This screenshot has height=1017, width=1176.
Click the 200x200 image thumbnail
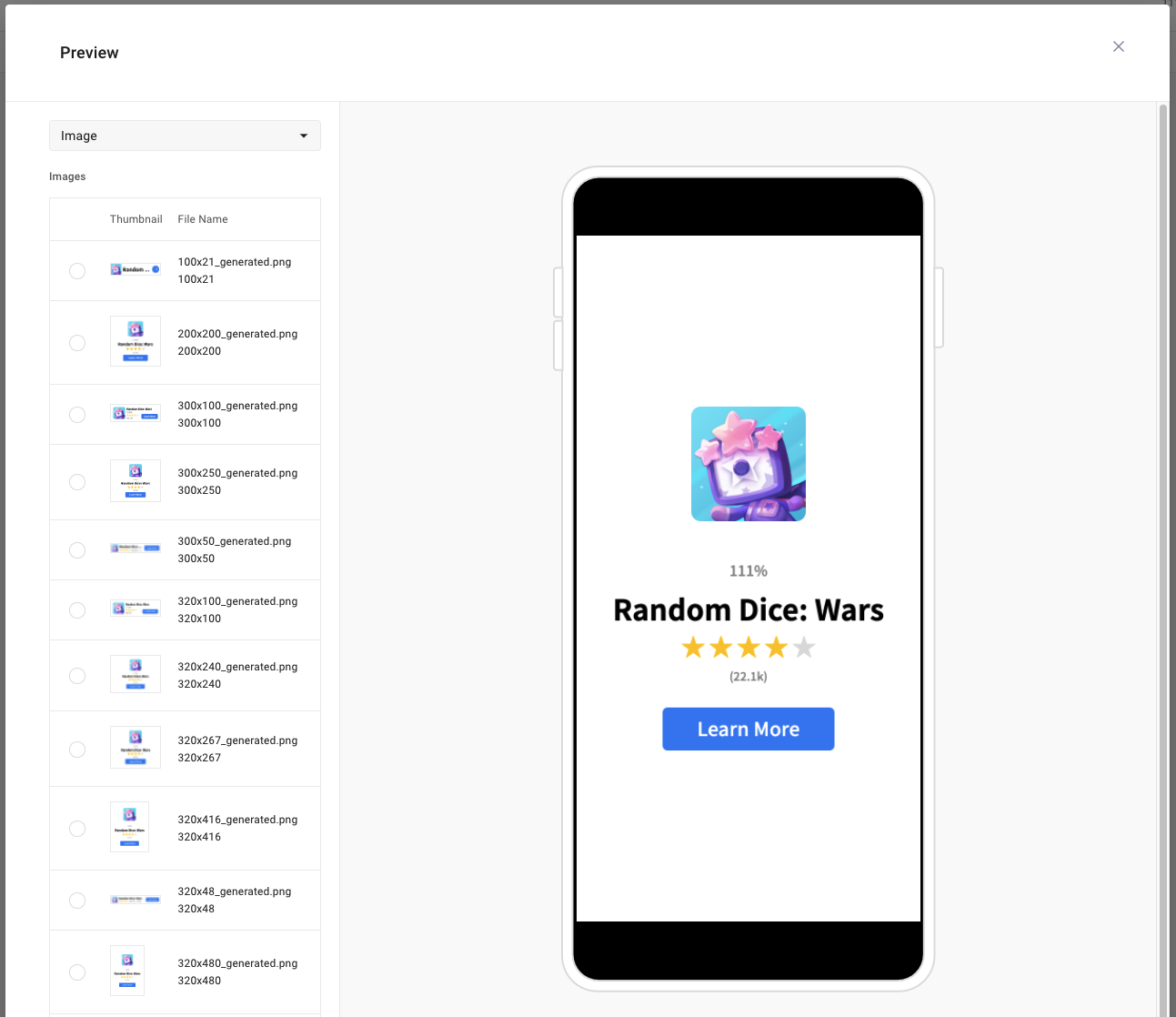[136, 341]
